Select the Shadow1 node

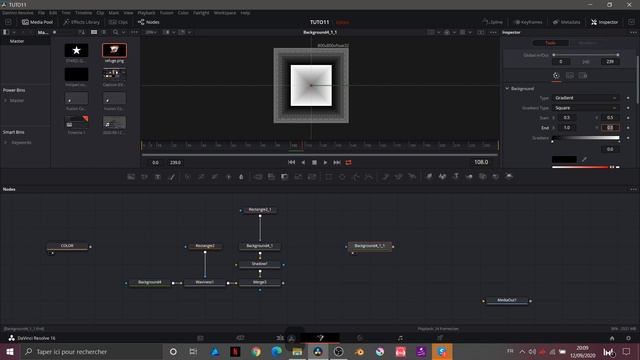coord(260,264)
